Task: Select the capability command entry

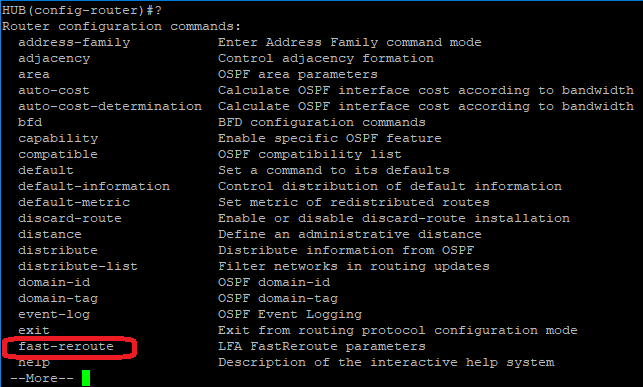Action: [58, 139]
